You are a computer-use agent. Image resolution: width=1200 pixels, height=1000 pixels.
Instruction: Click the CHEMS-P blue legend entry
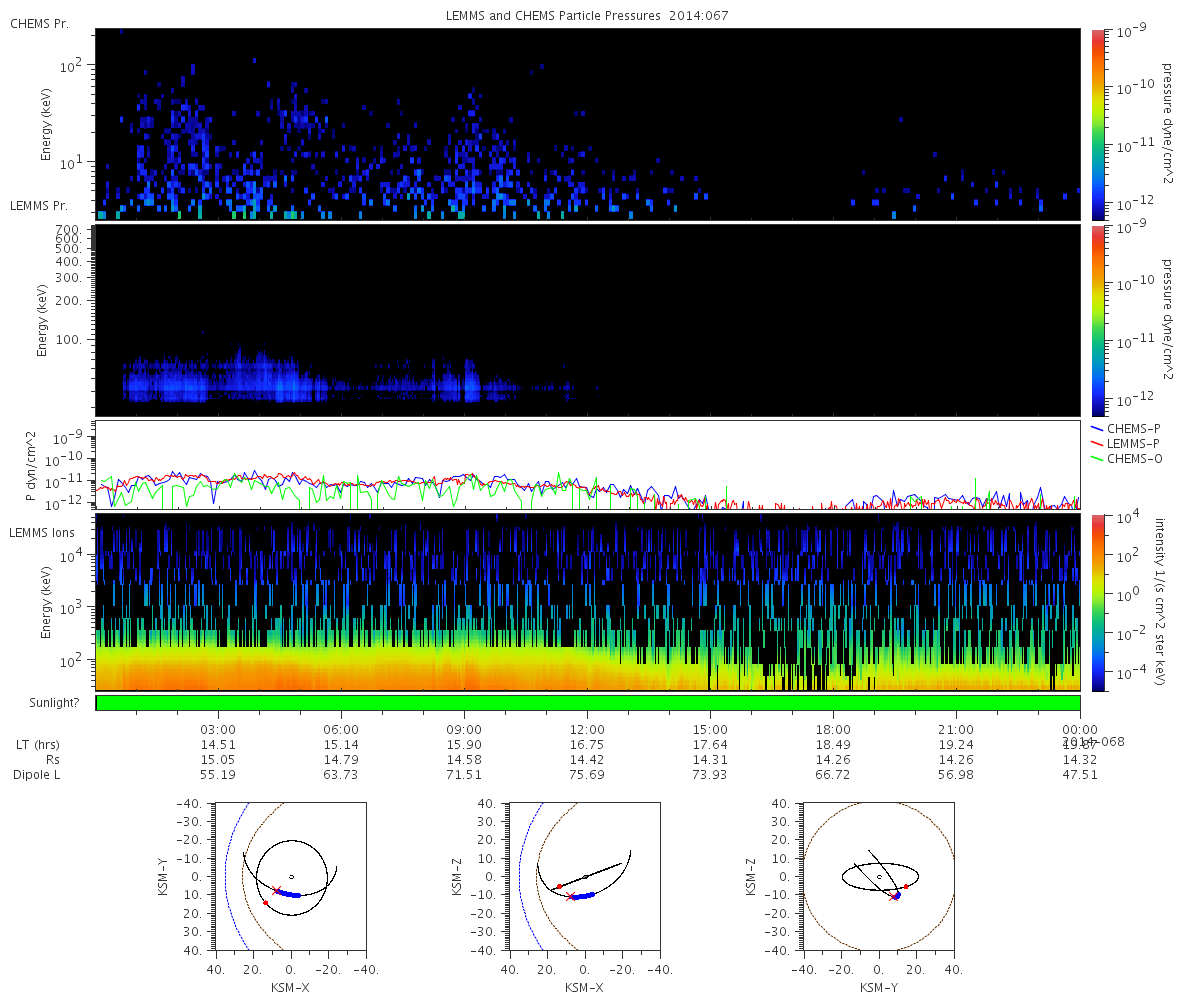pyautogui.click(x=1125, y=428)
